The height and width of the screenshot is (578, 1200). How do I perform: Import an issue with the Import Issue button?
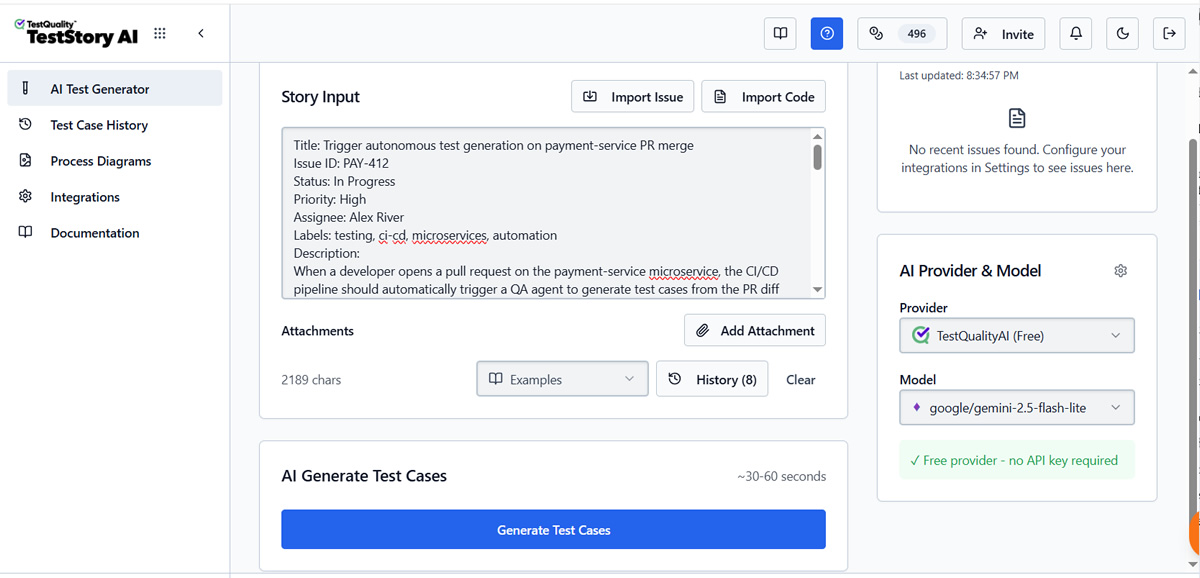click(632, 96)
